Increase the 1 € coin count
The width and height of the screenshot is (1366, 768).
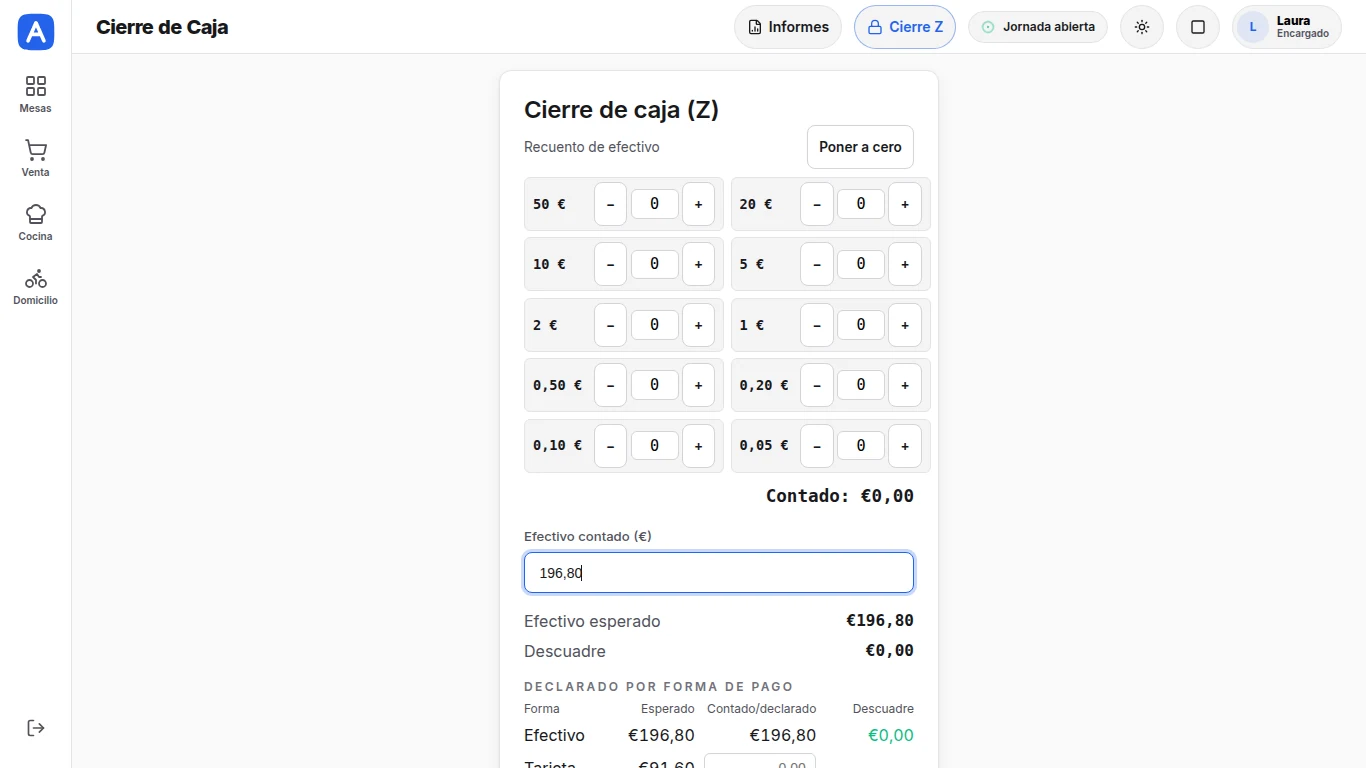pos(905,325)
